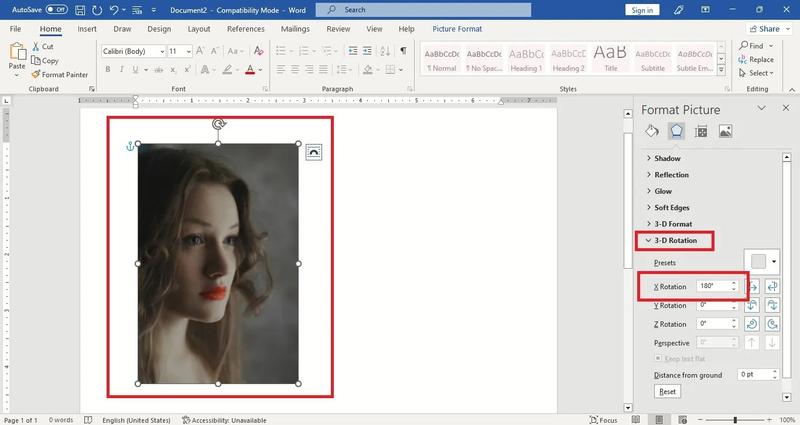
Task: Toggle the AutoSave switch
Action: click(57, 10)
